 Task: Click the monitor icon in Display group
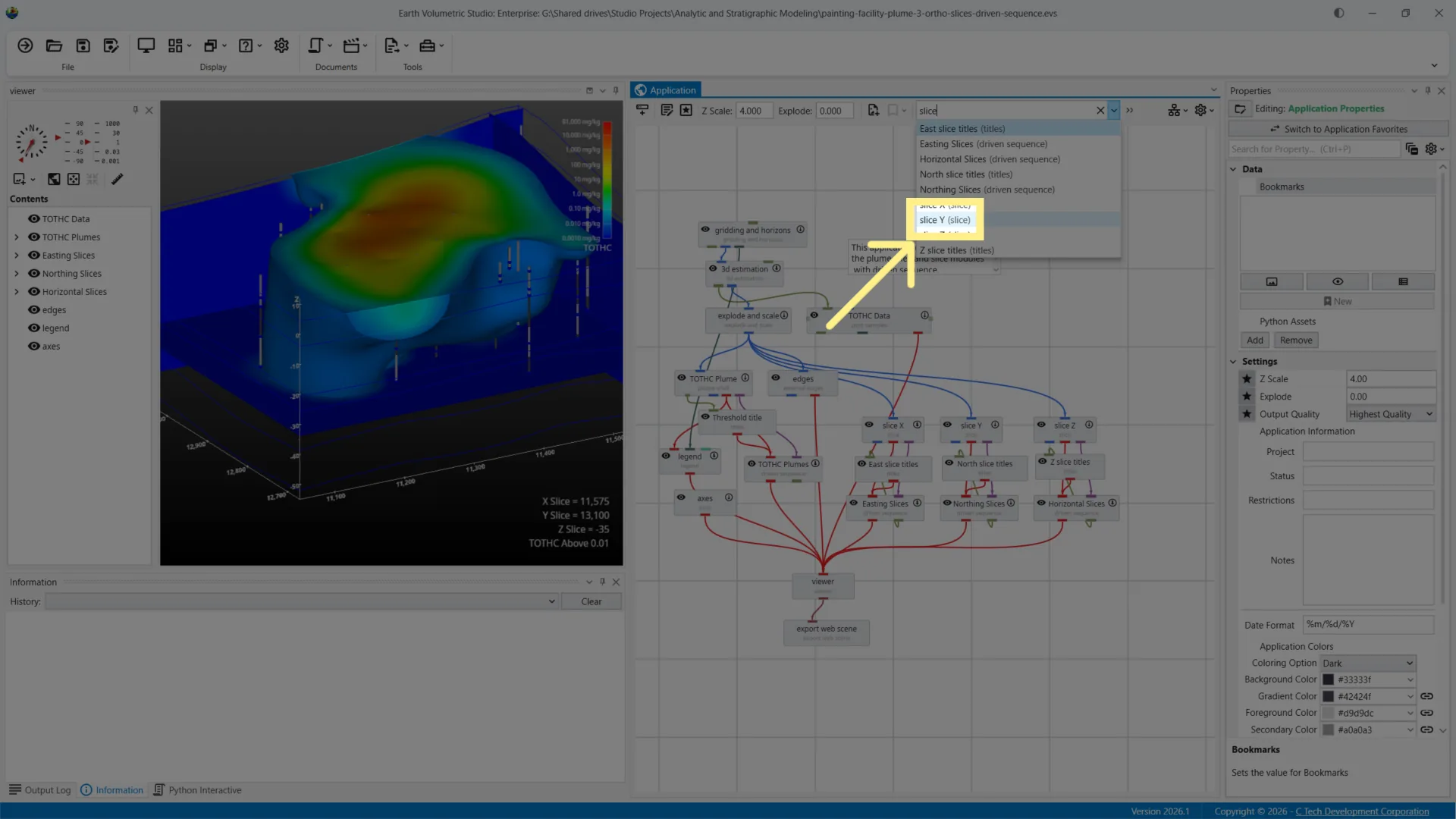click(x=146, y=45)
